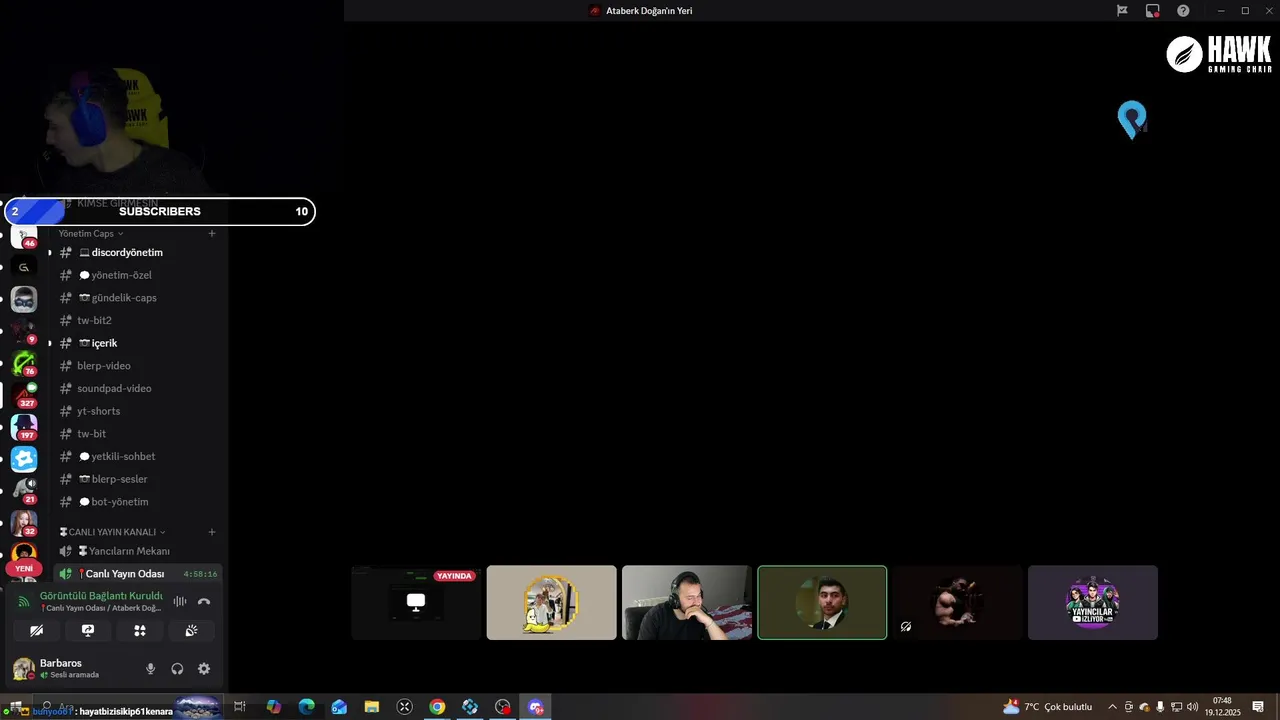Image resolution: width=1280 pixels, height=720 pixels.
Task: Open the gündelik-caps channel
Action: pyautogui.click(x=138, y=298)
